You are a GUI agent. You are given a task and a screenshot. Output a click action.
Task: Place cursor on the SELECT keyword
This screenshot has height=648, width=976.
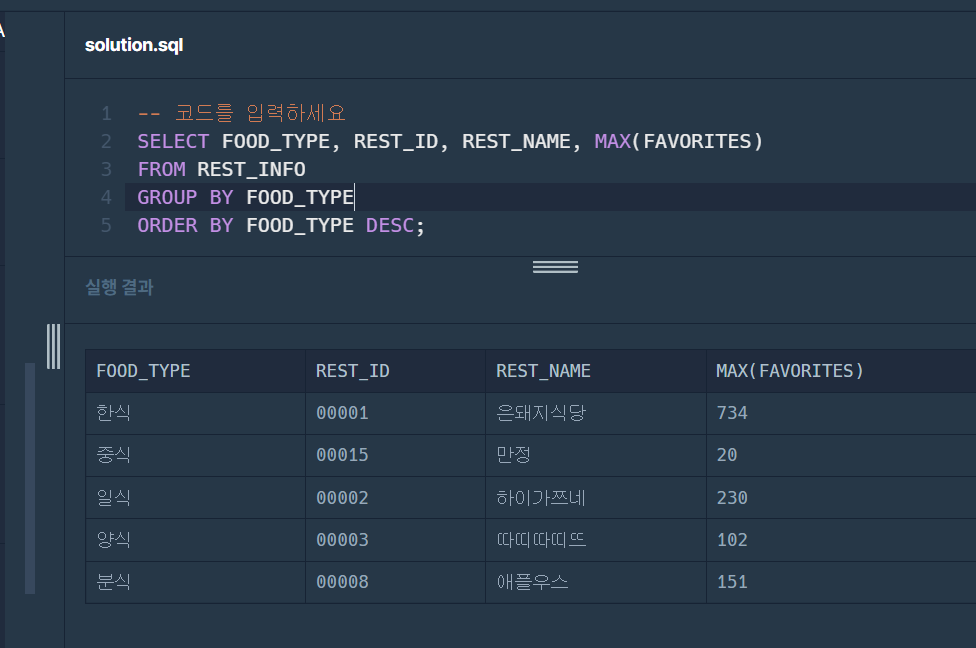[172, 141]
